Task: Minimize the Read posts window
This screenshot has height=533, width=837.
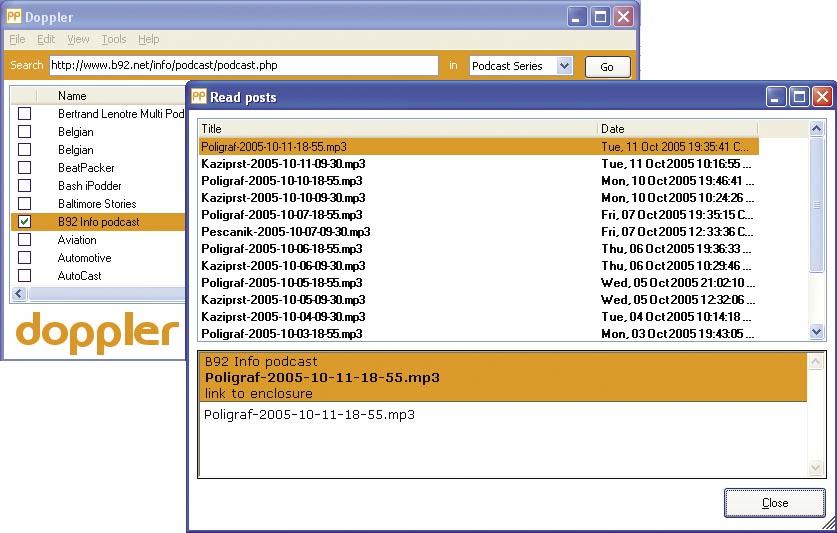Action: click(x=776, y=97)
